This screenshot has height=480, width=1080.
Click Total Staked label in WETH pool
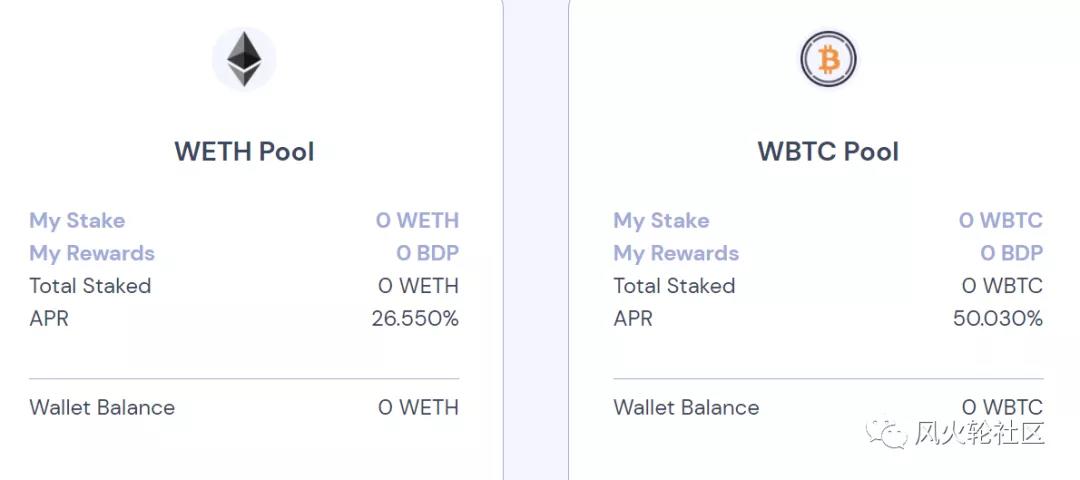(x=90, y=286)
